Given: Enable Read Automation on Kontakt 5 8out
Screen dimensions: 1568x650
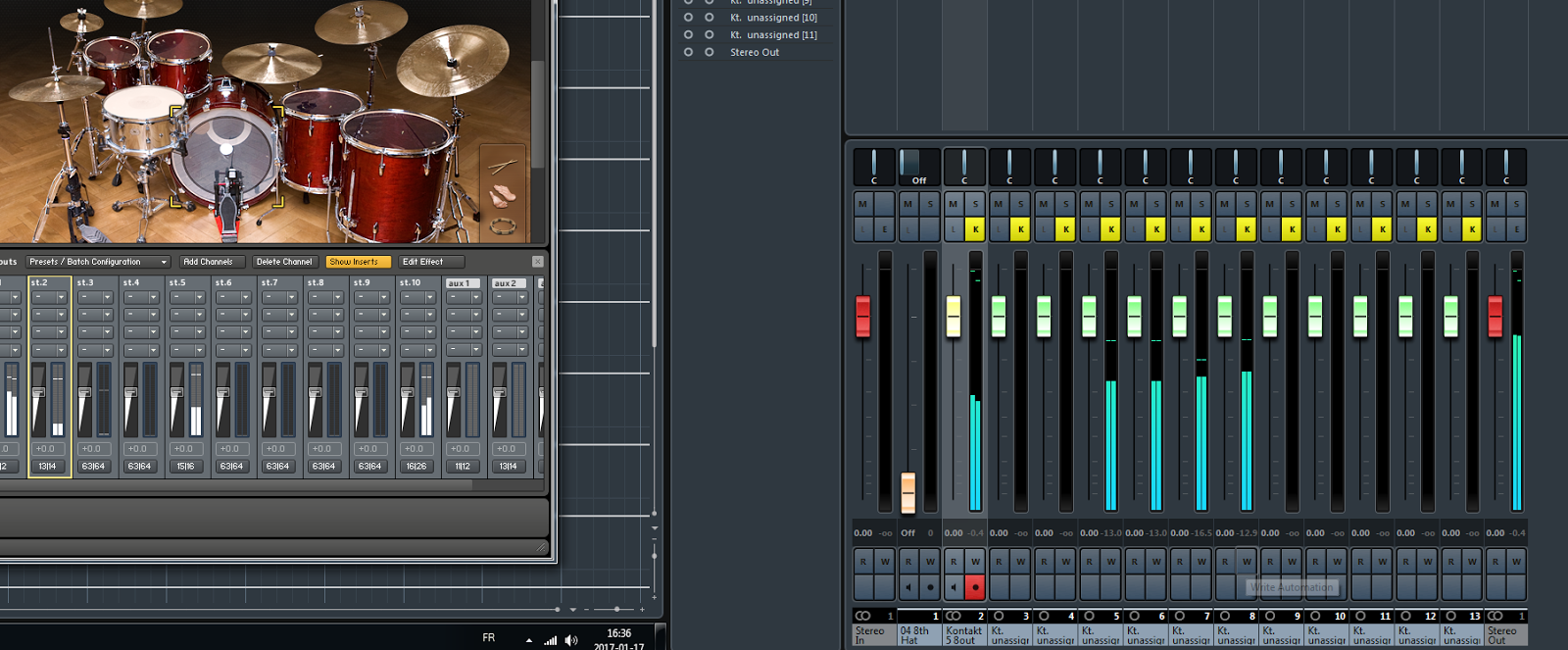Looking at the screenshot, I should (x=954, y=562).
